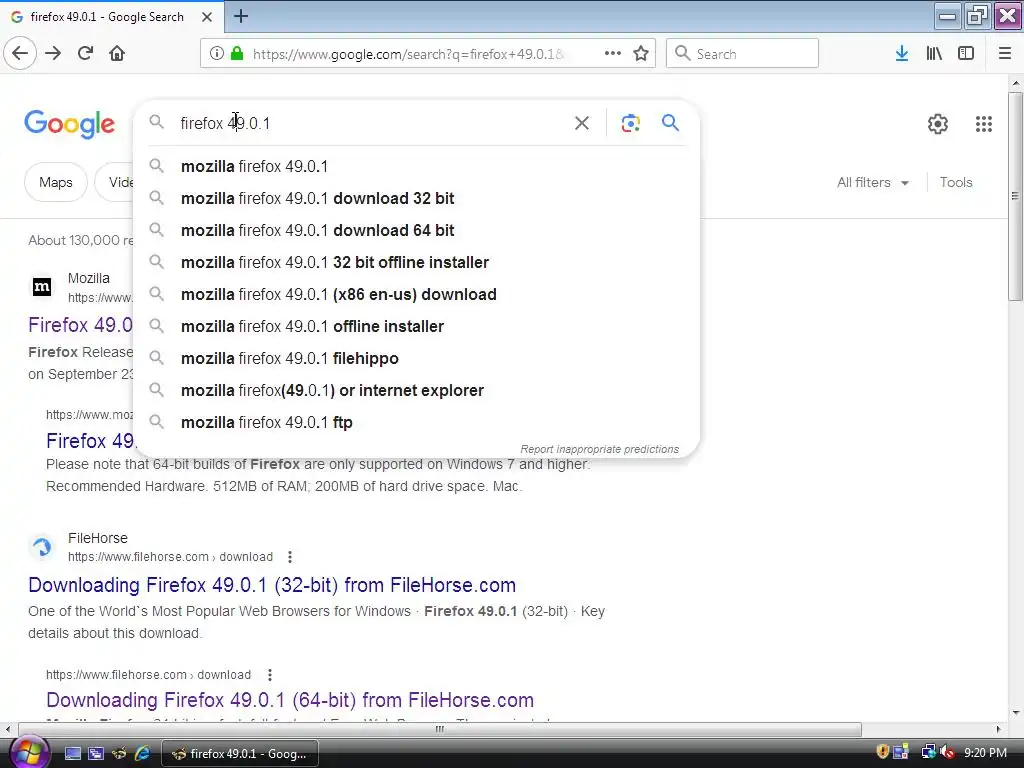
Task: Click the scroll down arrow
Action: point(1015,713)
